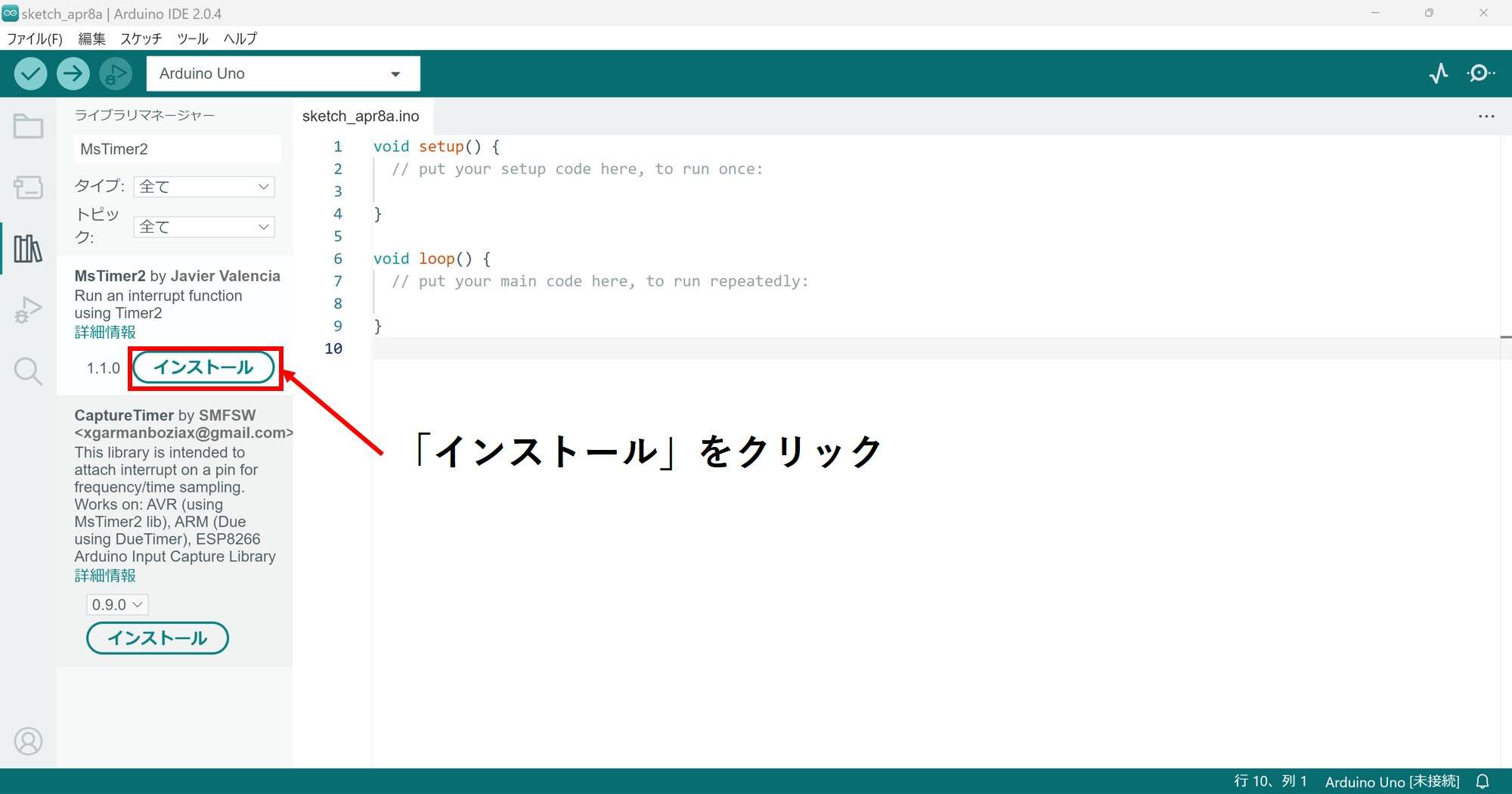Open 詳細情報 link for MsTimer2

[104, 332]
